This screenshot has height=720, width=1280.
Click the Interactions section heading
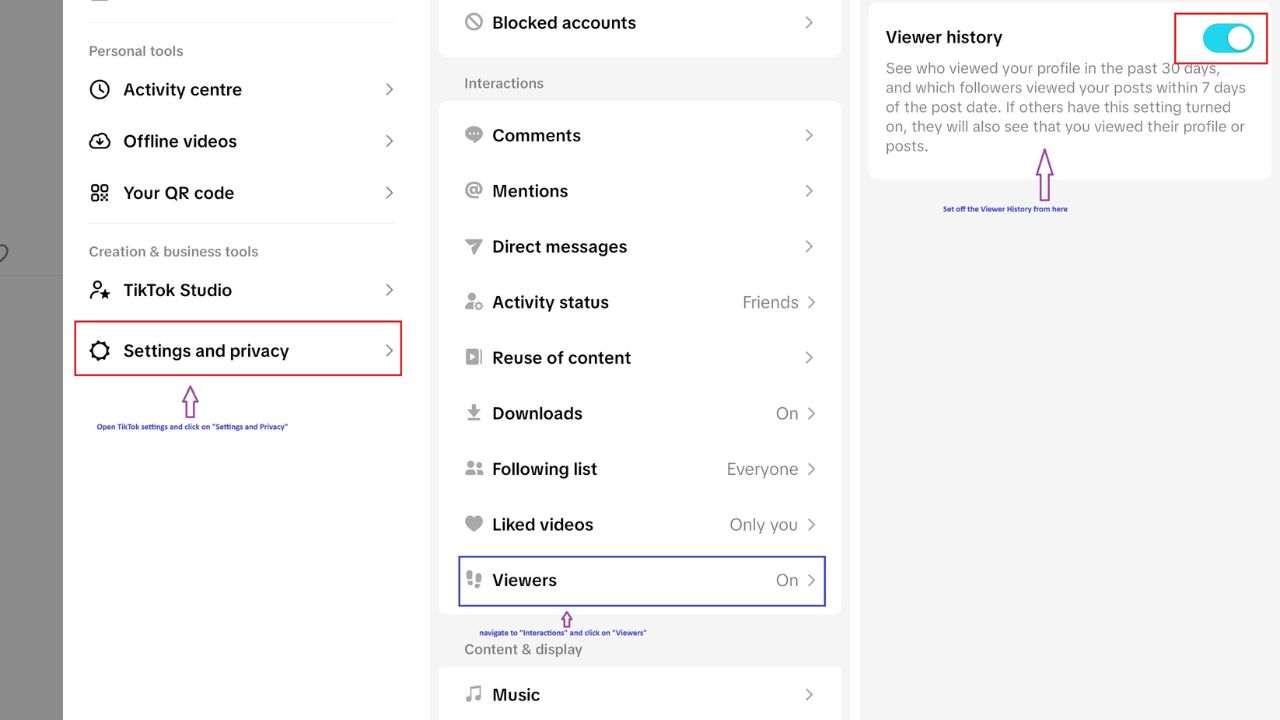pyautogui.click(x=504, y=83)
